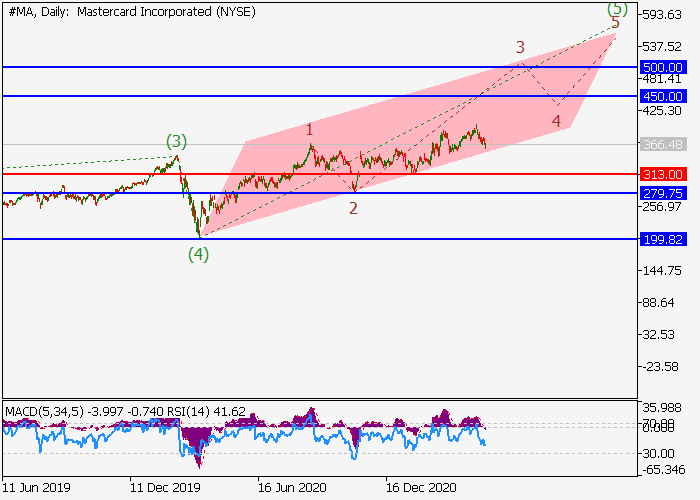This screenshot has width=700, height=500.
Task: Click the 537.52 price scale value
Action: 662,46
